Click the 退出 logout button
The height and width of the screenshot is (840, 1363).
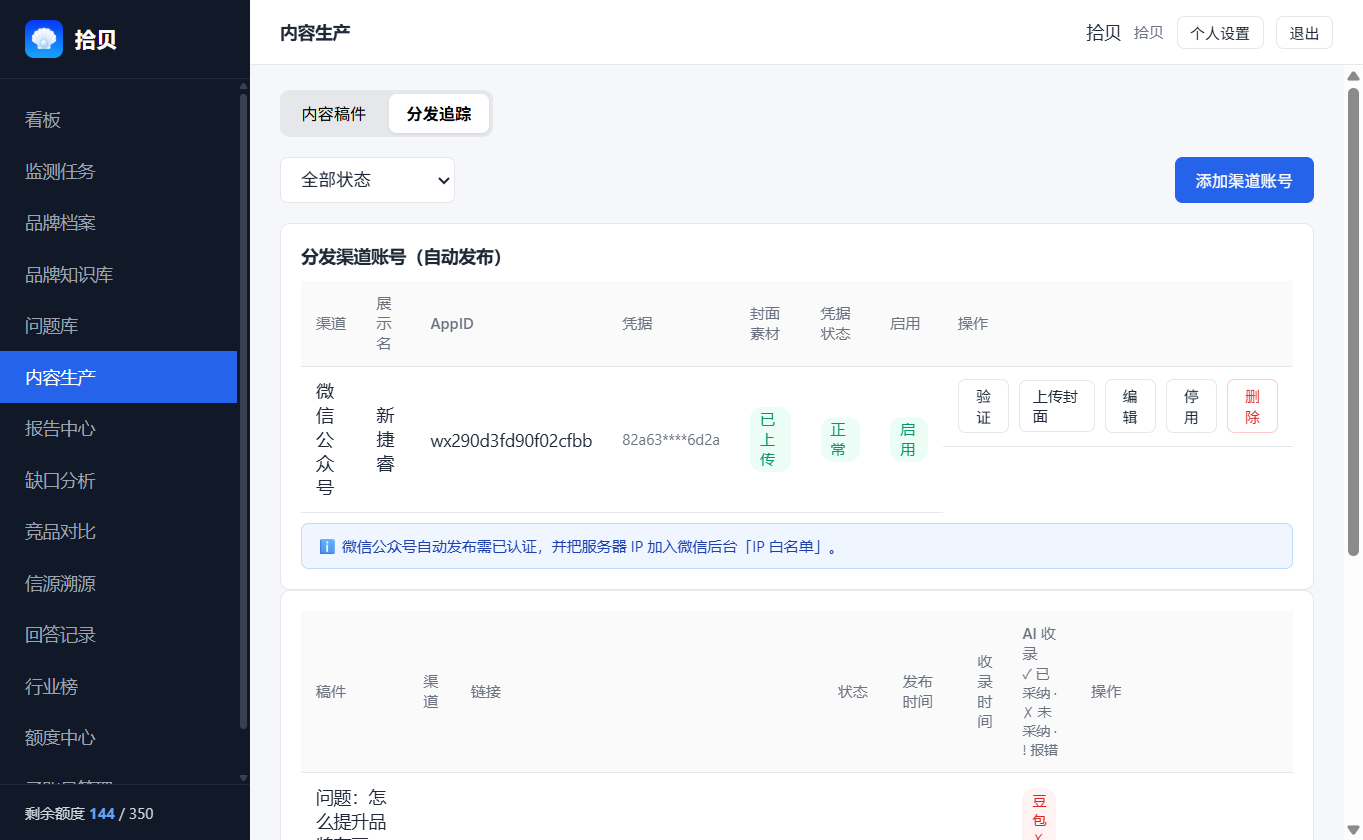point(1304,33)
